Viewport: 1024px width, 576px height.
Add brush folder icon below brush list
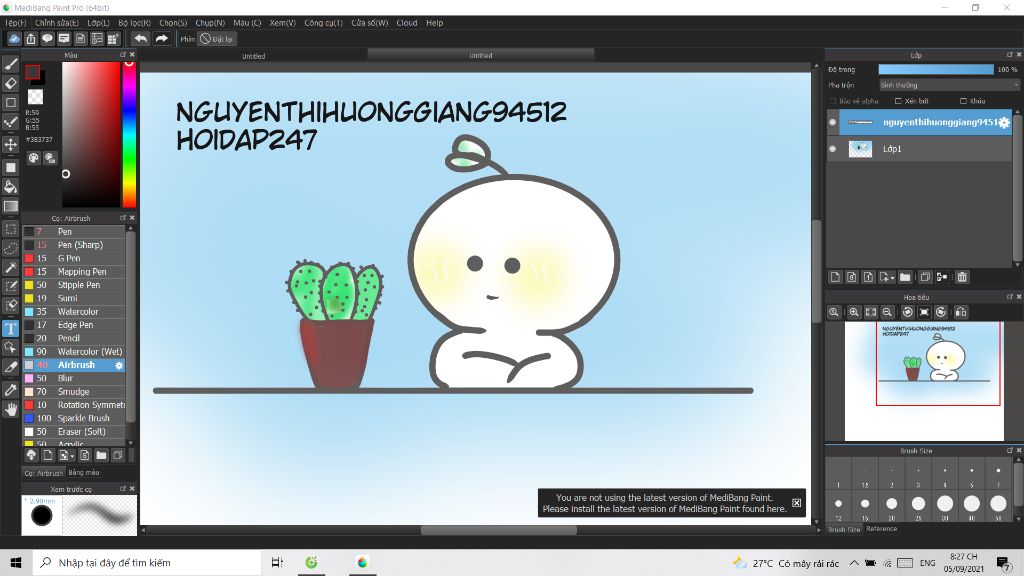tap(101, 455)
